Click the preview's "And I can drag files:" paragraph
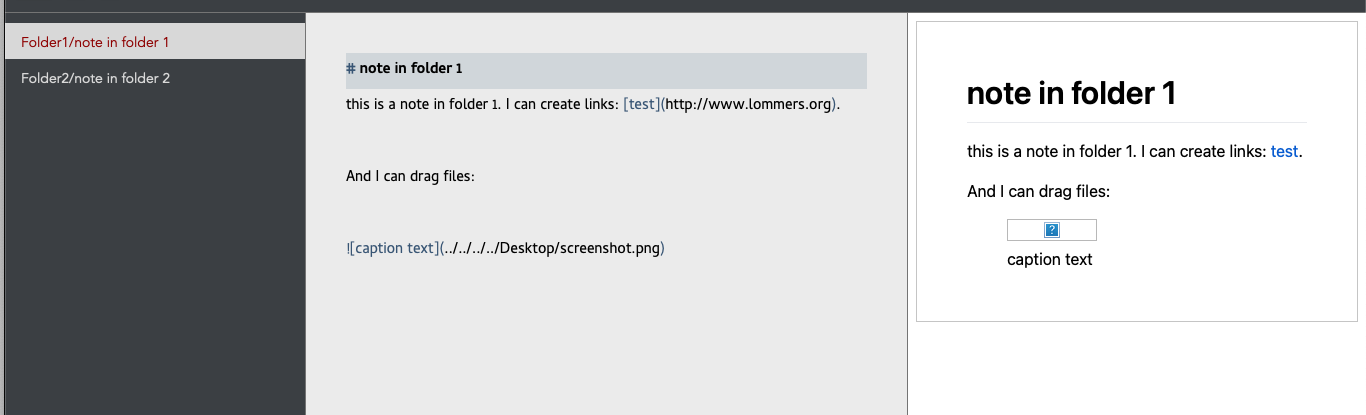Viewport: 1366px width, 415px height. click(x=1038, y=191)
